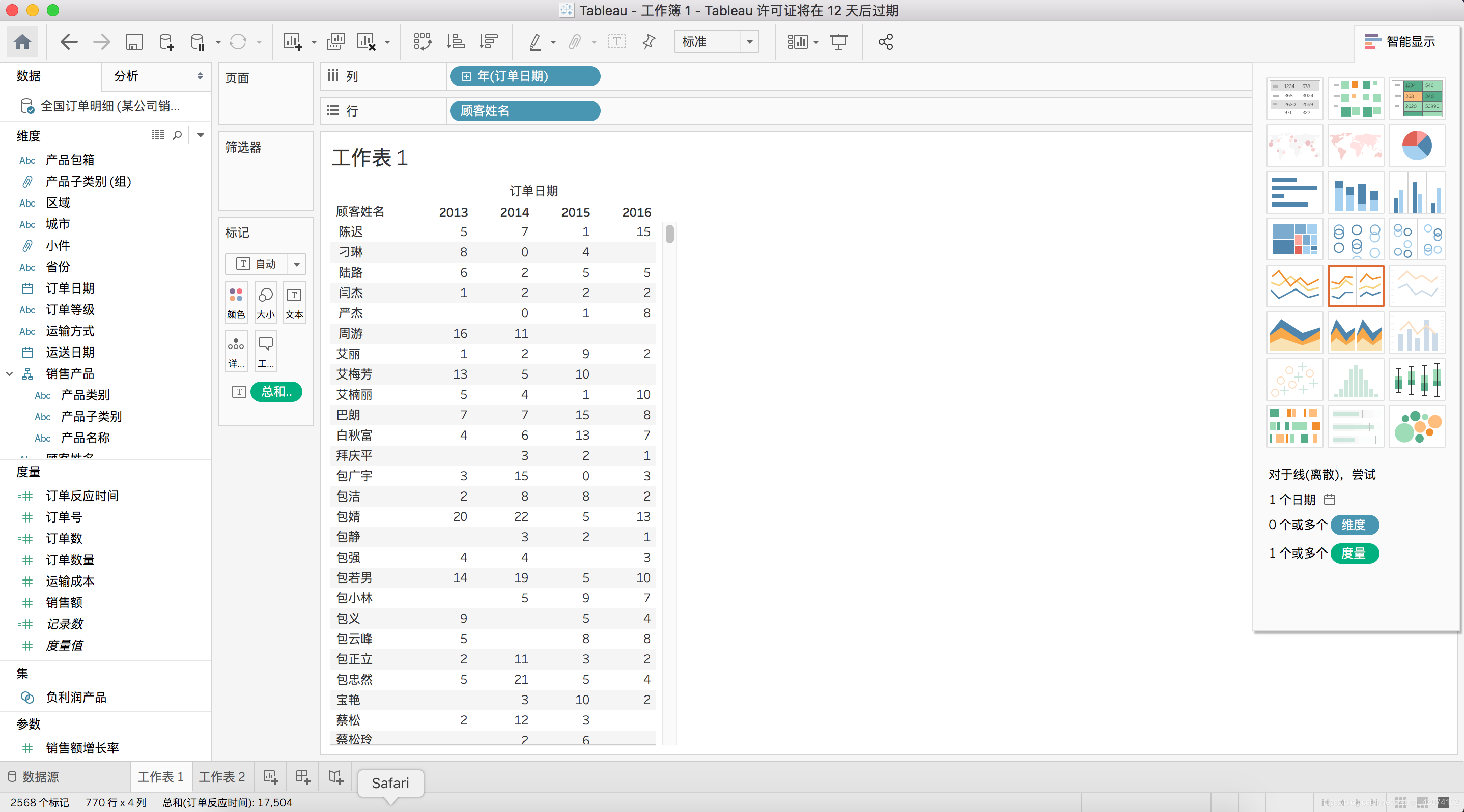The image size is (1464, 812).
Task: Select the 工作表 2 sheet tab
Action: click(x=222, y=777)
